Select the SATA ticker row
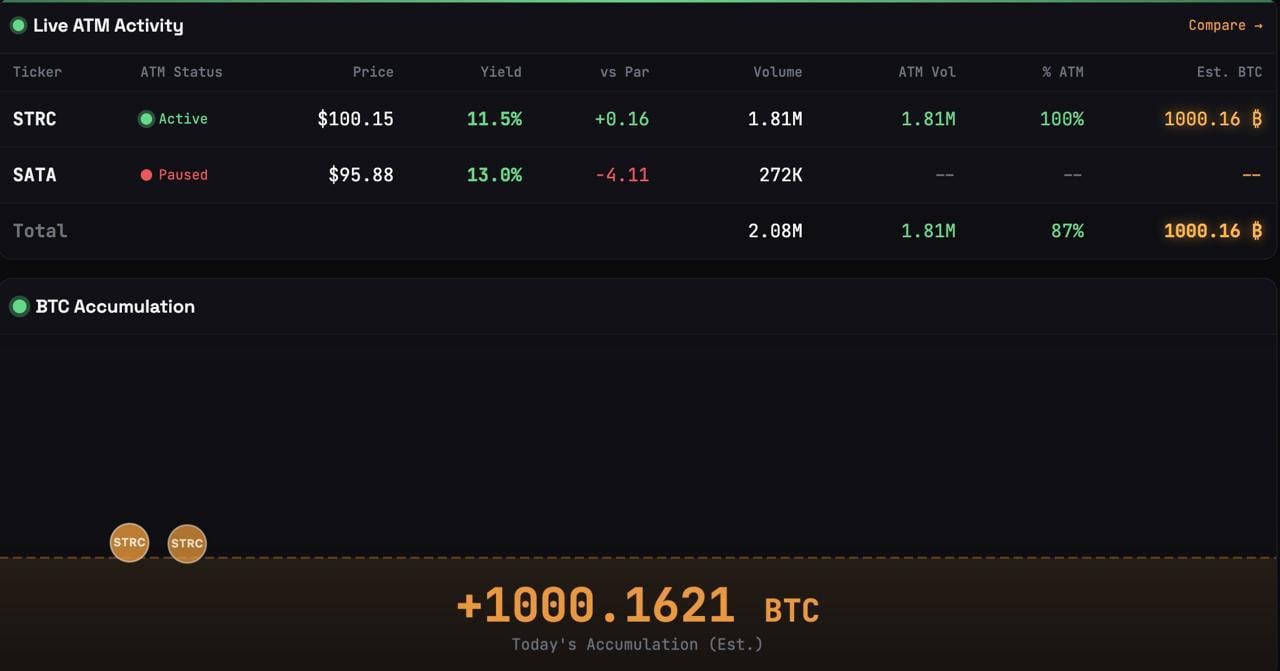The image size is (1280, 671). [x=35, y=175]
